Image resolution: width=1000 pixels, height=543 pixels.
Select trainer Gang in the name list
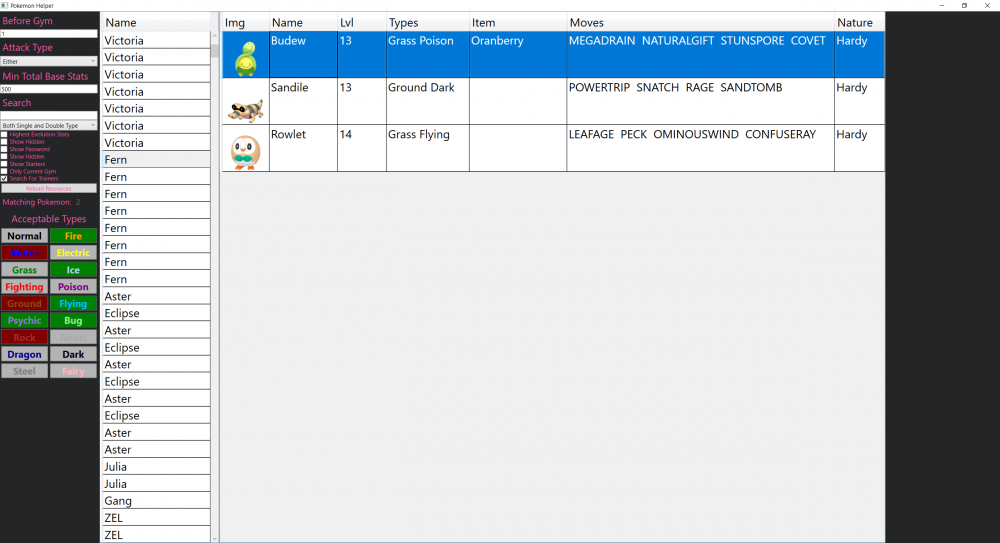155,501
